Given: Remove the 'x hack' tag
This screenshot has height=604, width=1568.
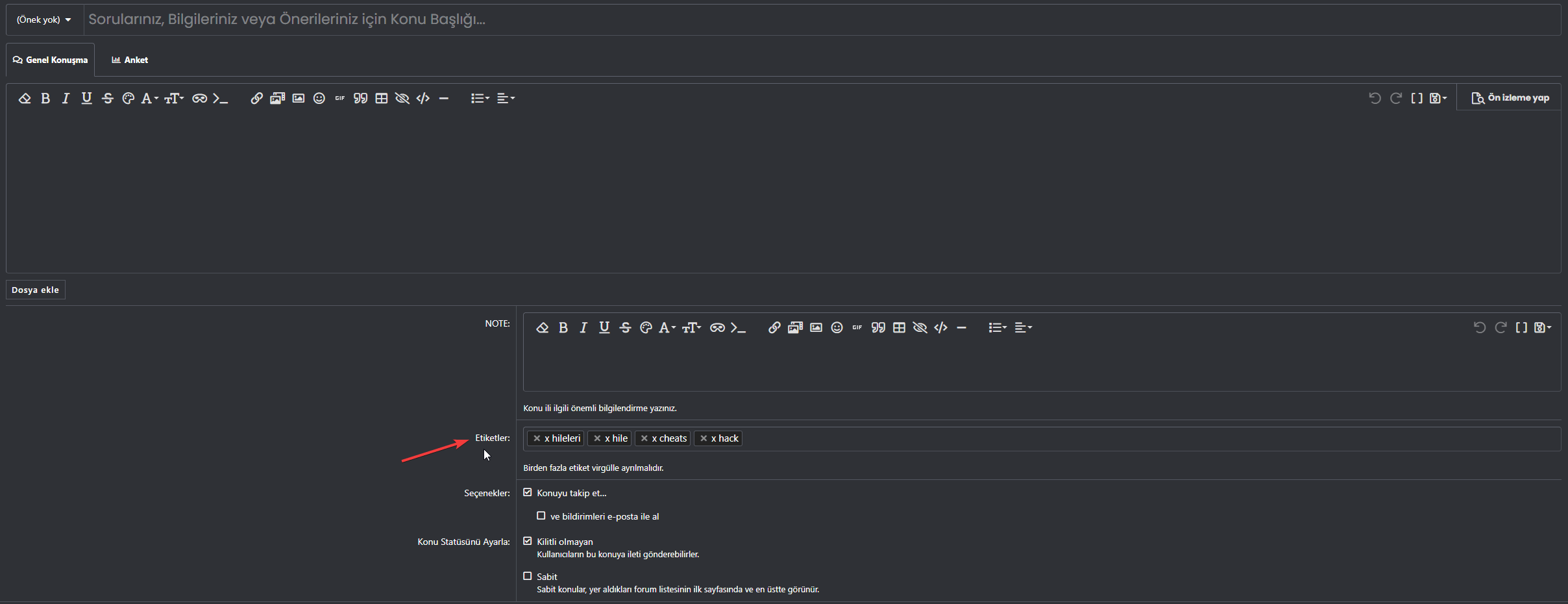Looking at the screenshot, I should click(704, 438).
